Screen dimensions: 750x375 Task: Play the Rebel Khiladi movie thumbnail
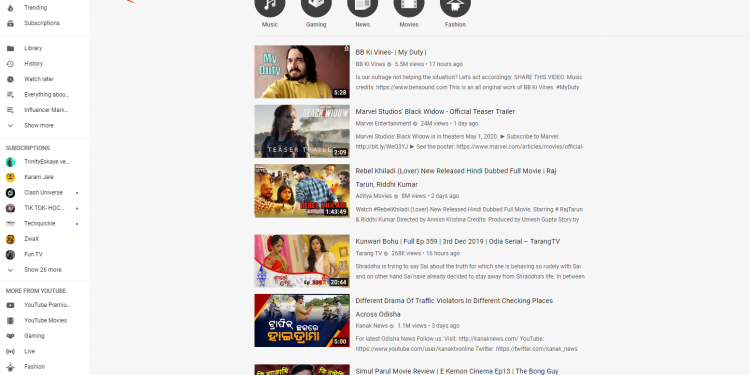pos(302,190)
